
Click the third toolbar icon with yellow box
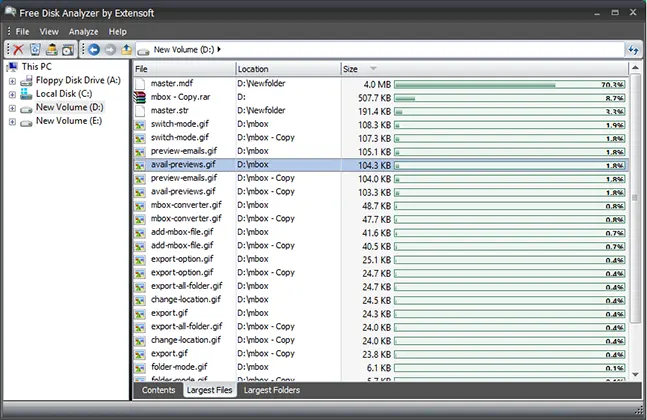(52, 50)
